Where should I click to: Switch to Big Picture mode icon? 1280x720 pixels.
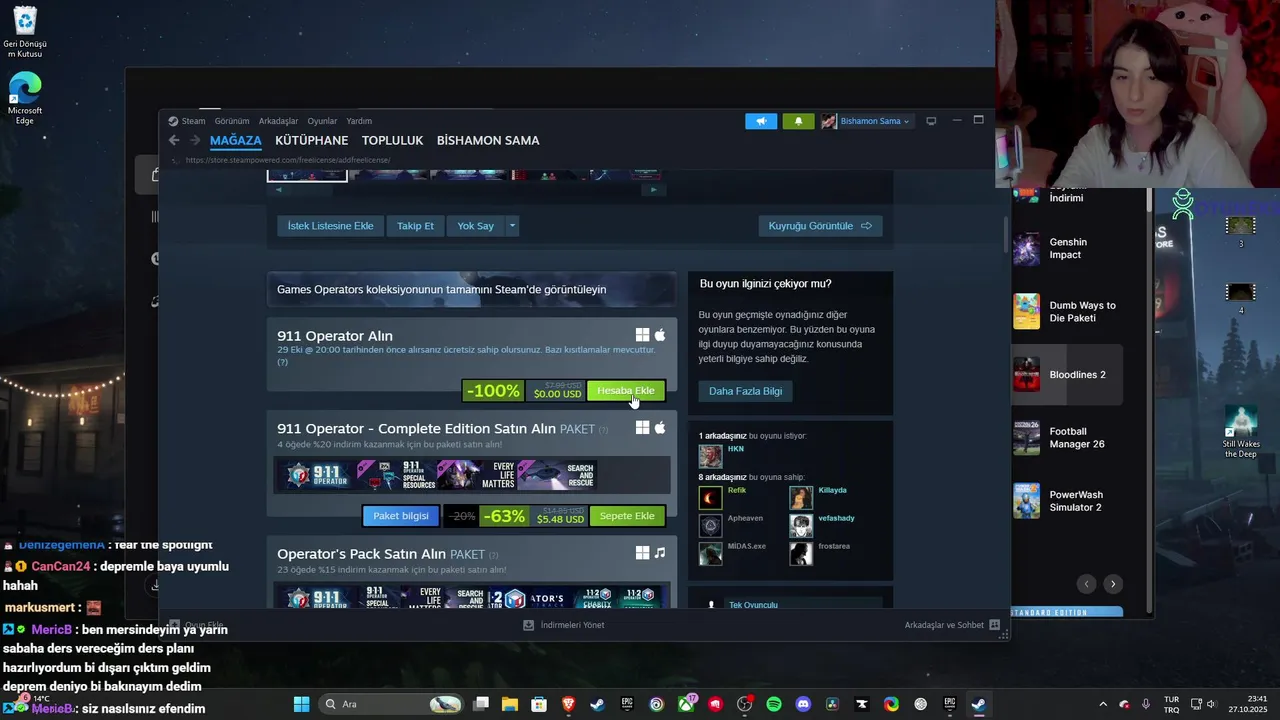click(x=931, y=121)
